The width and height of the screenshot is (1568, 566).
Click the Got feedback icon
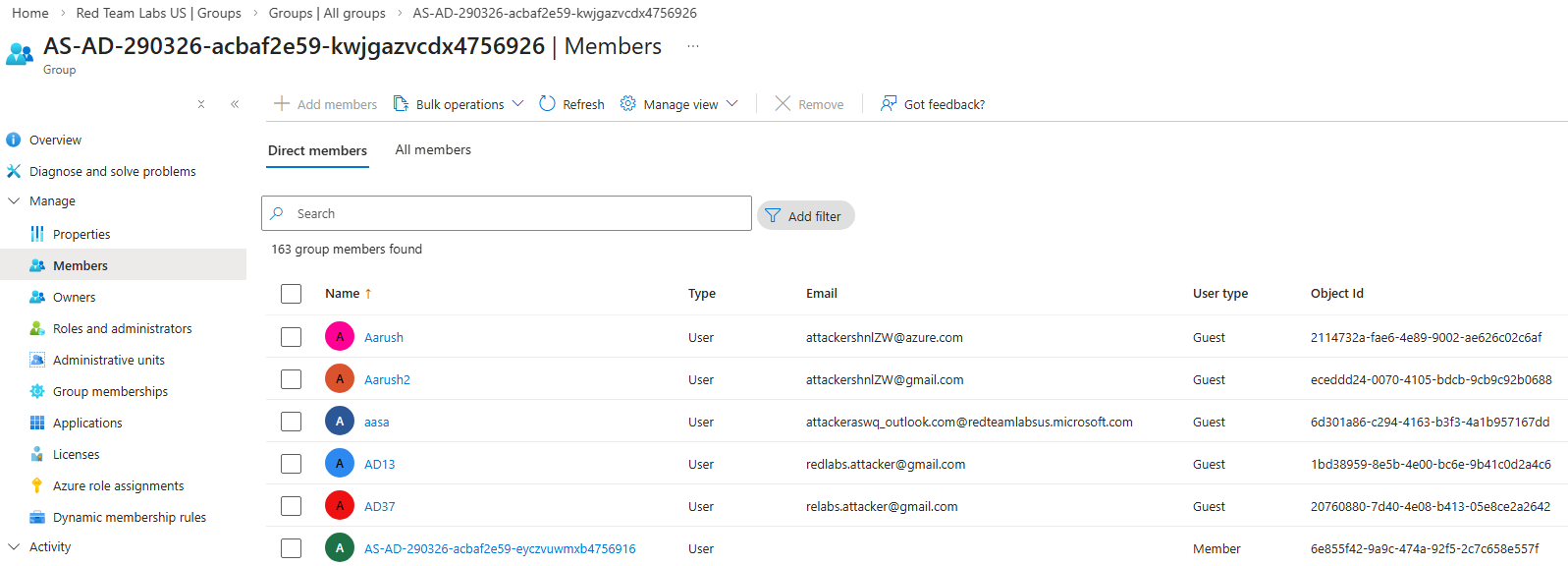pos(889,104)
